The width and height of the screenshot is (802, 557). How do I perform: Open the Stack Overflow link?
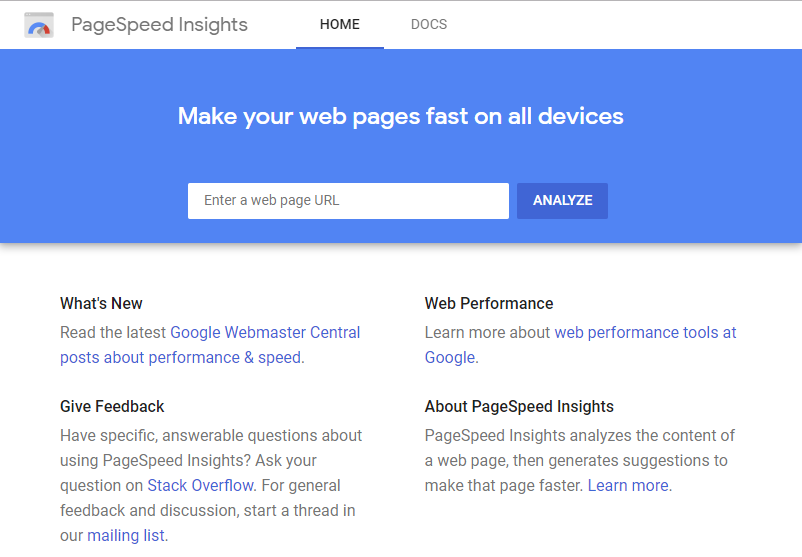coord(200,485)
